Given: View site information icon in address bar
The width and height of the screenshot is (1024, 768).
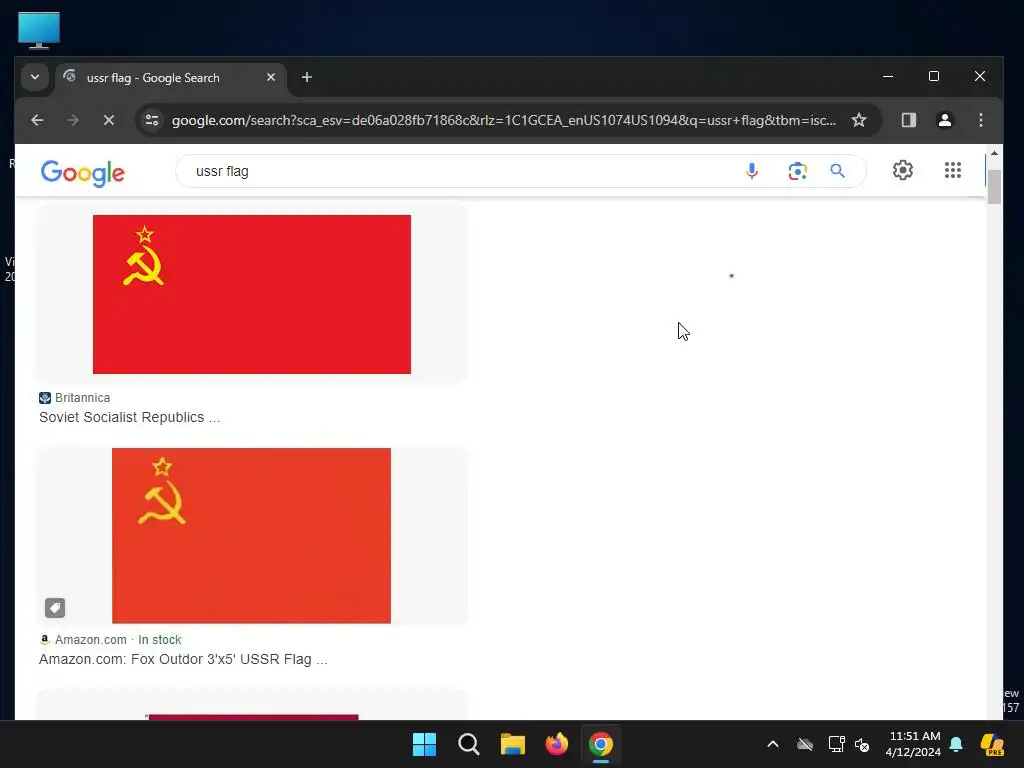Looking at the screenshot, I should pos(152,120).
